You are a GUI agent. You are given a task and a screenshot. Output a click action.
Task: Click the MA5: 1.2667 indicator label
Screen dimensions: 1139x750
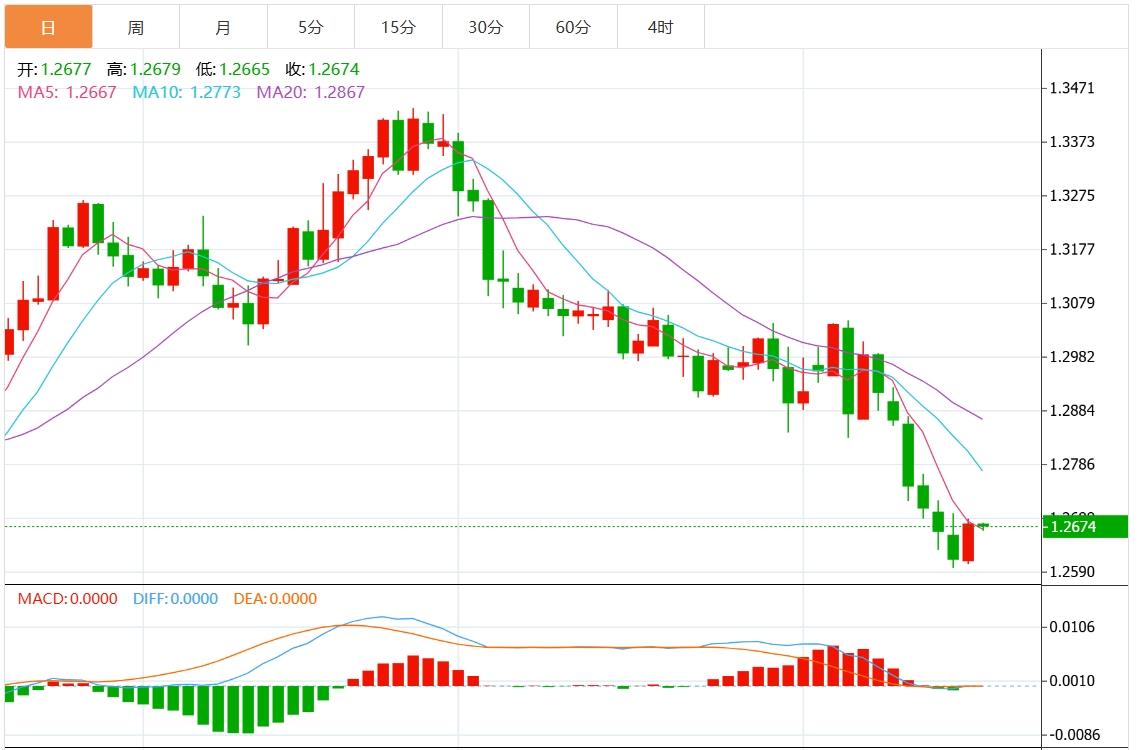point(67,92)
